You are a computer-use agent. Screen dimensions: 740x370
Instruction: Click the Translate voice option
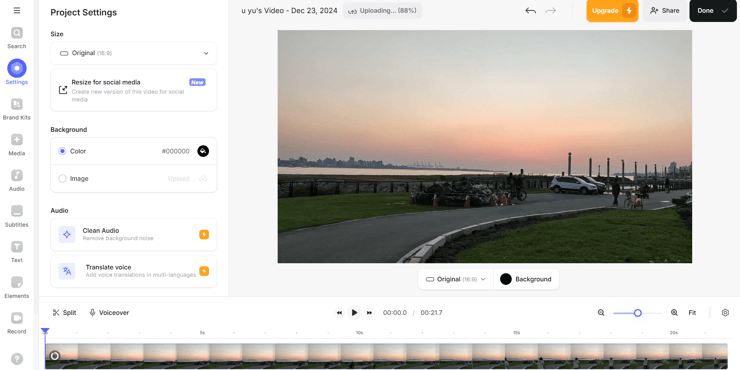pos(134,271)
